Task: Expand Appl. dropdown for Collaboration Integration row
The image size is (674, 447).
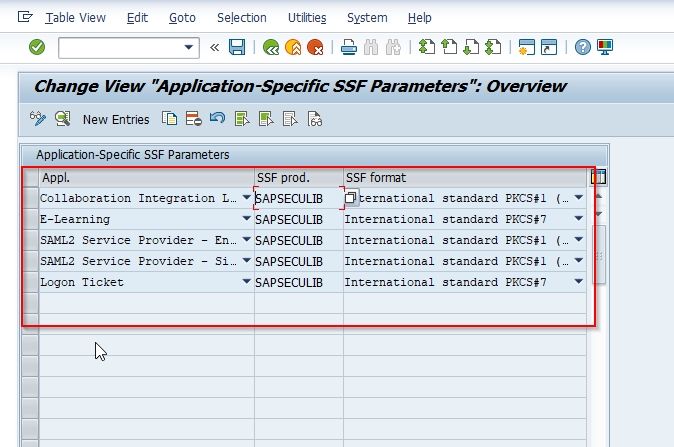Action: coord(246,198)
